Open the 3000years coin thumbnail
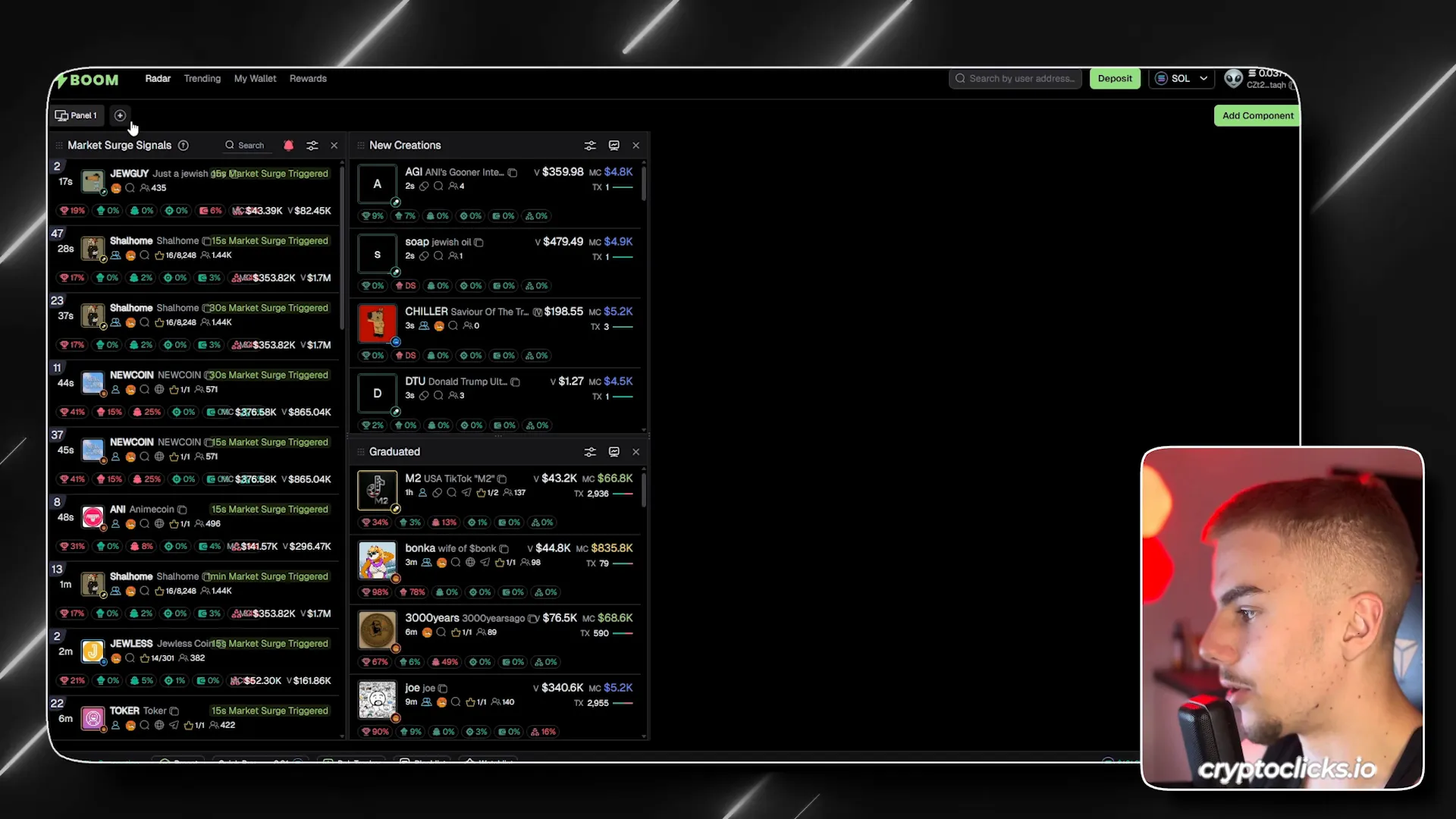This screenshot has height=819, width=1456. (377, 630)
